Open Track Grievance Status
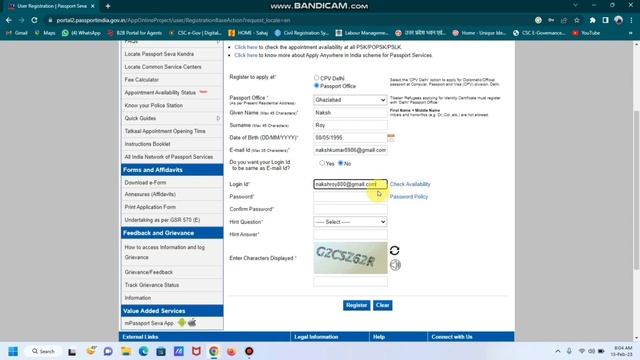640x360 pixels. click(x=152, y=285)
